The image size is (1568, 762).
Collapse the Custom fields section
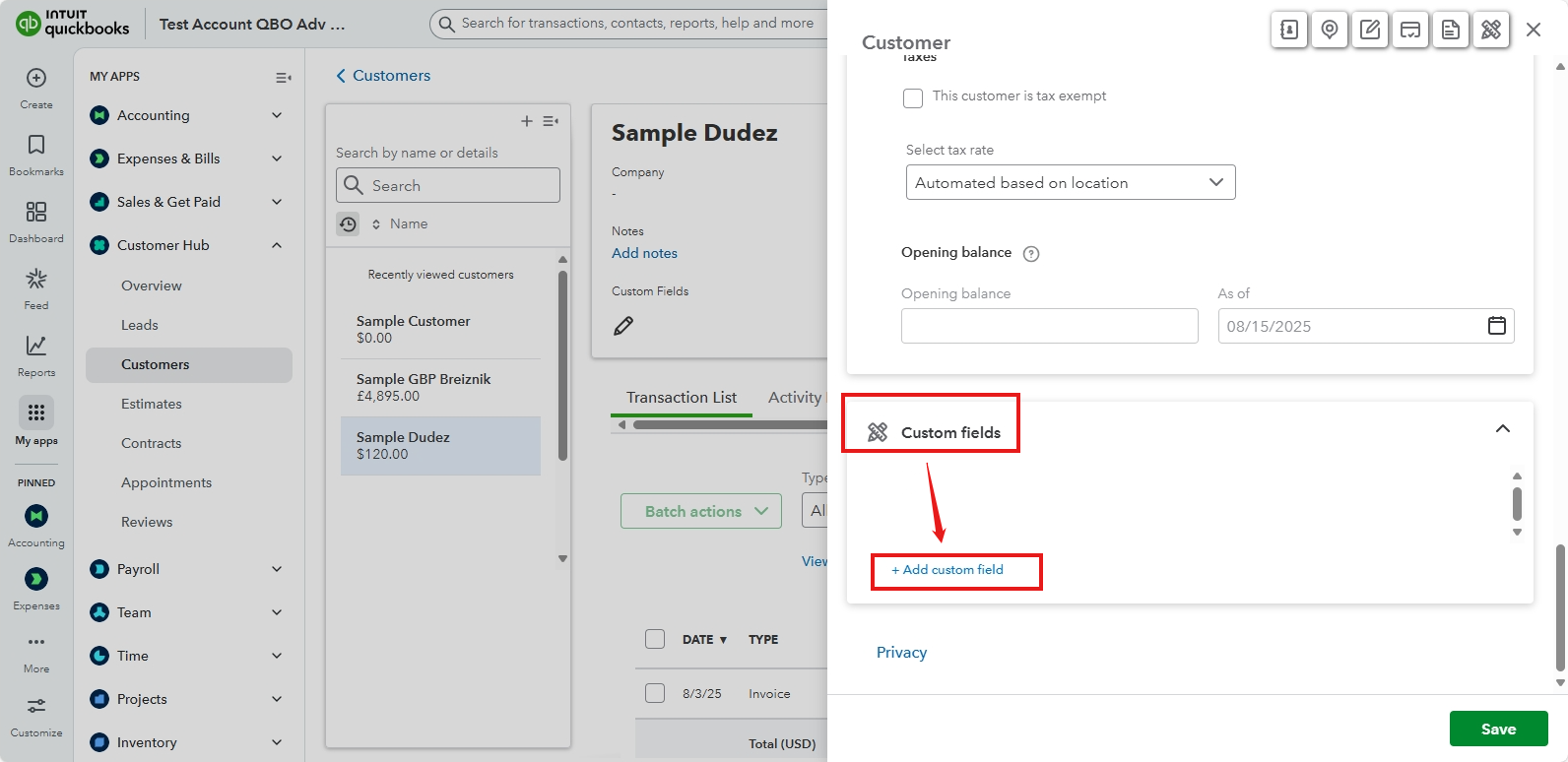tap(1502, 429)
